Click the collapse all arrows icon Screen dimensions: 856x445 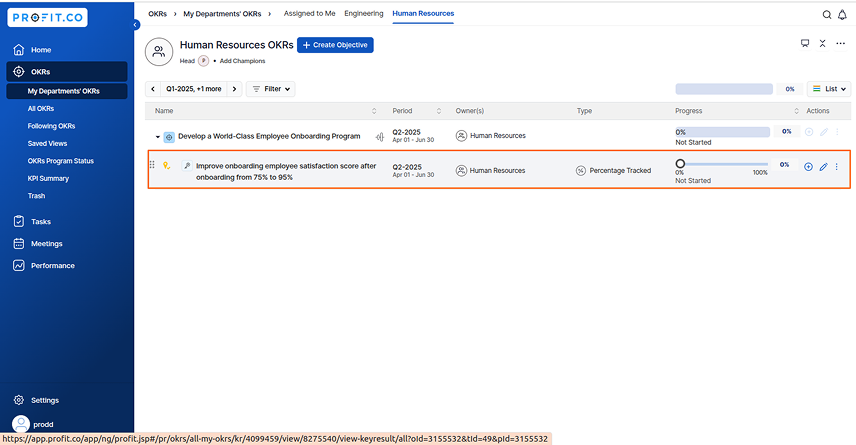click(822, 43)
